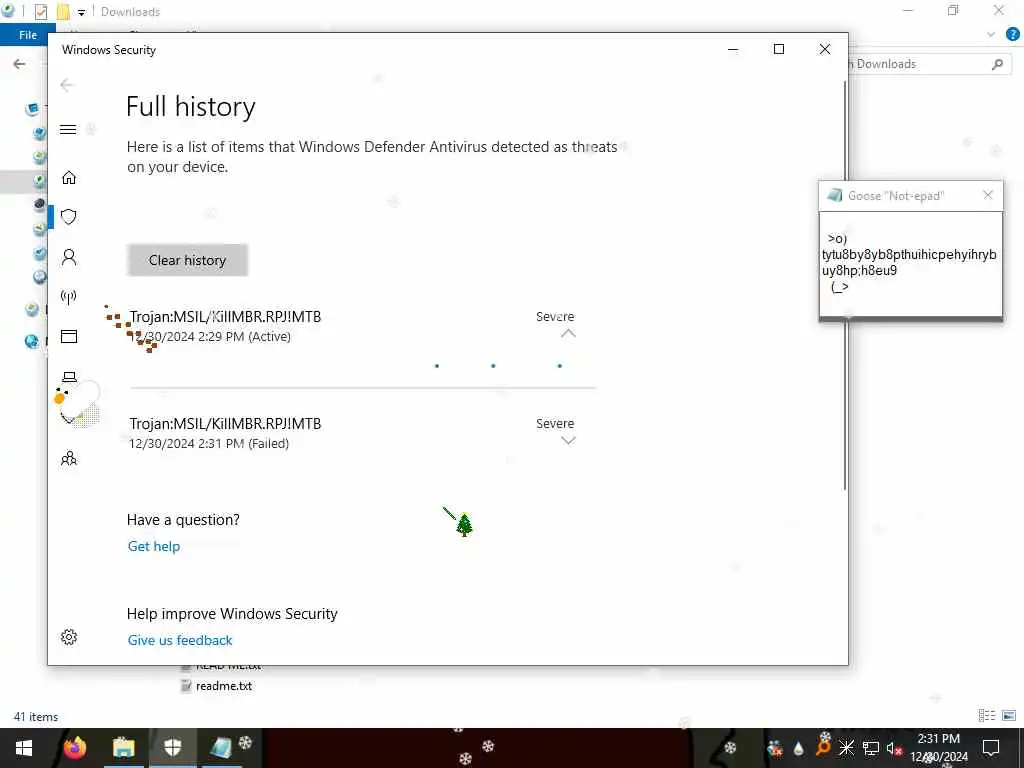Switch to the Windows Security taskbar button
Viewport: 1024px width, 768px height.
click(x=172, y=748)
